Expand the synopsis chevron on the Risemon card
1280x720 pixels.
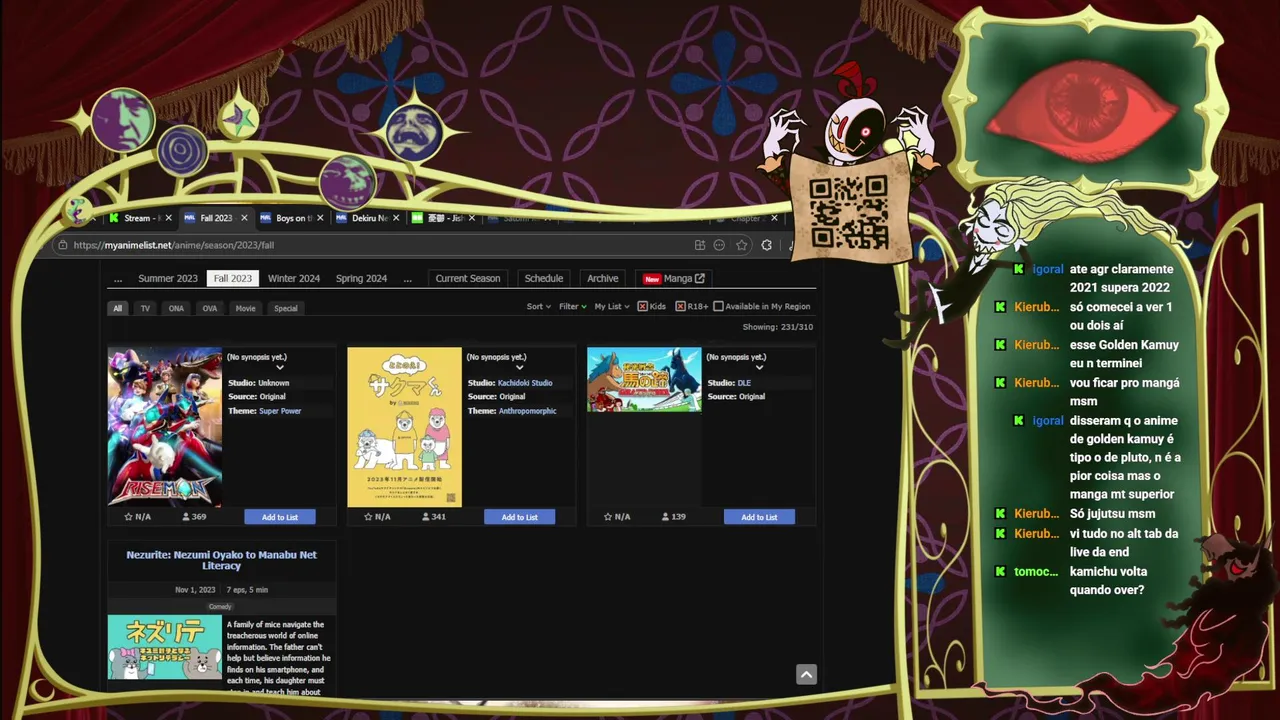coord(280,368)
